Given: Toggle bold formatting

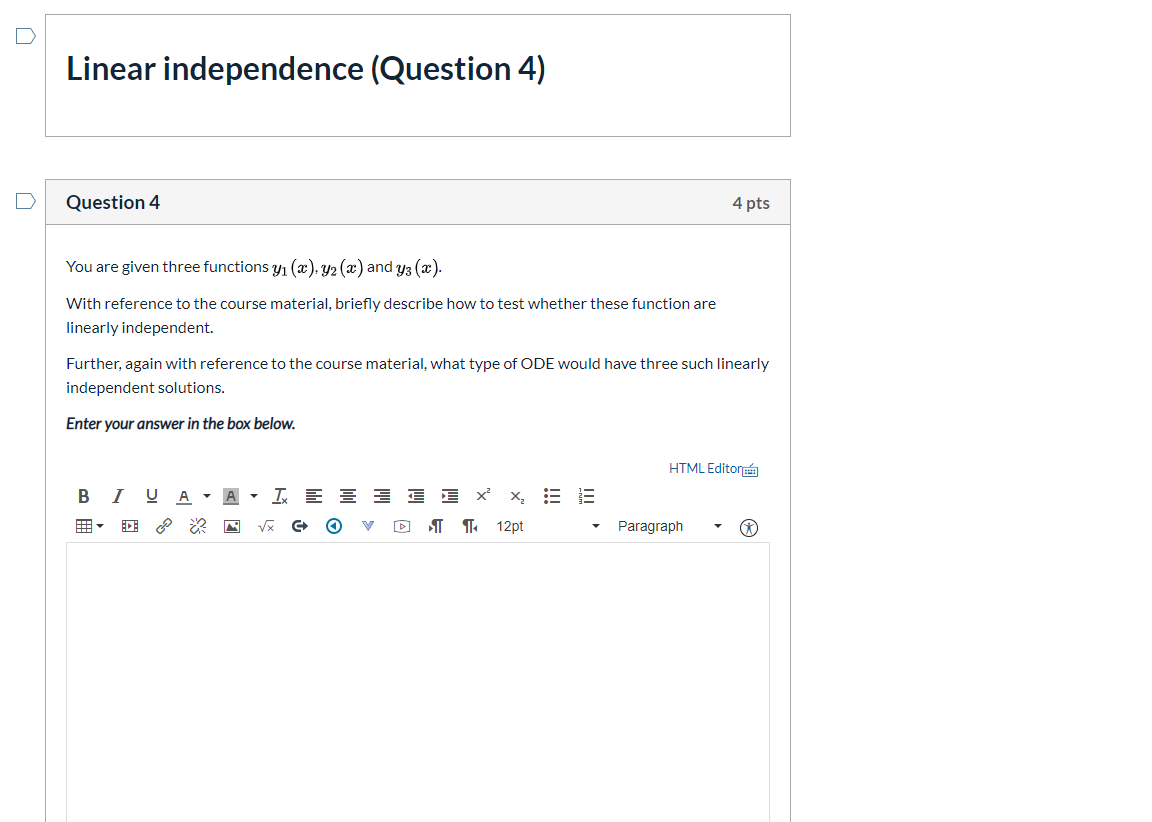Looking at the screenshot, I should tap(83, 496).
